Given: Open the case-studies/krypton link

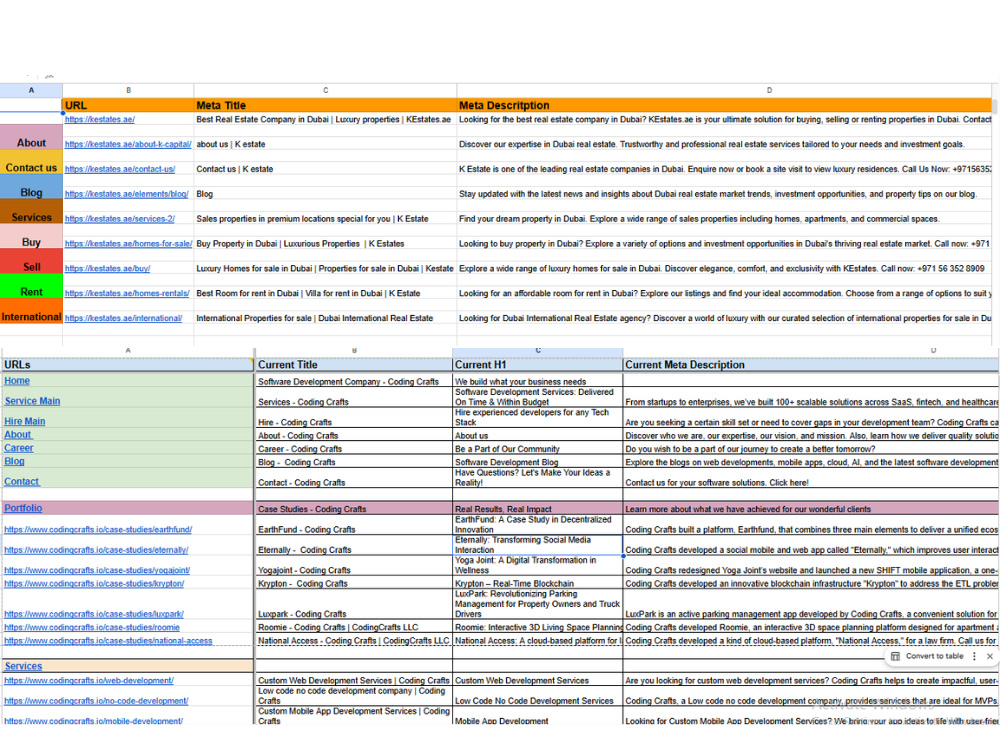Looking at the screenshot, I should point(94,584).
